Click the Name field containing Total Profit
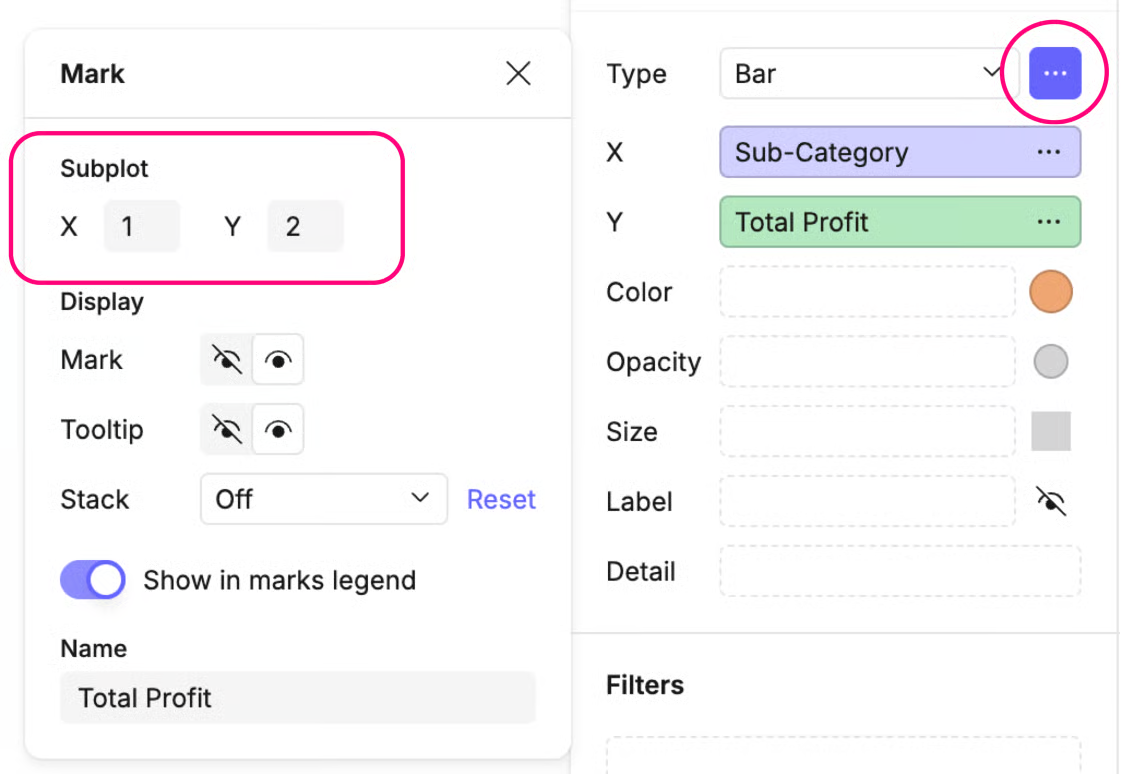This screenshot has height=774, width=1124. 298,697
